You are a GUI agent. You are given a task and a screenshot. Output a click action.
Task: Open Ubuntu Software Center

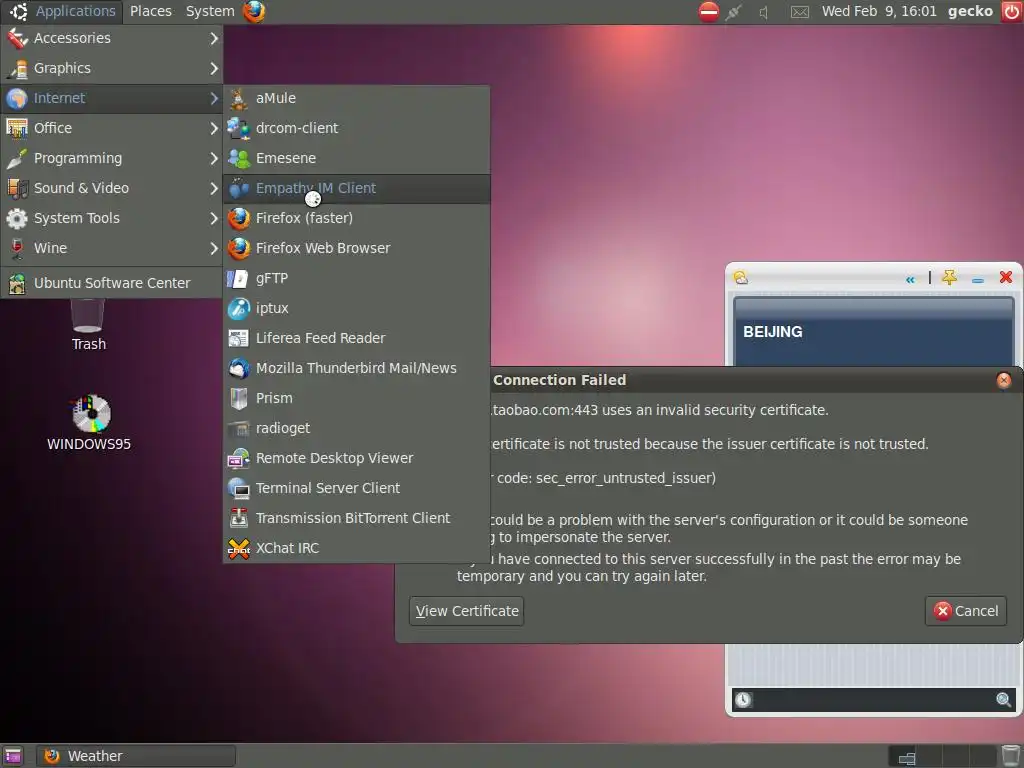112,283
